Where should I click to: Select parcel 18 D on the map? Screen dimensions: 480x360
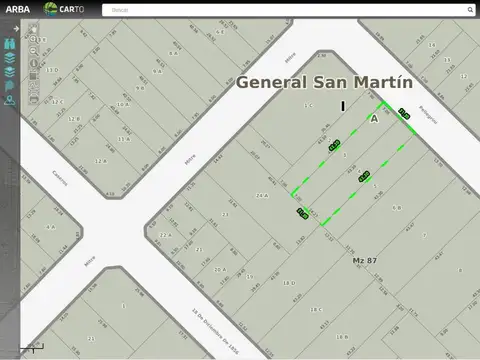coord(289,283)
